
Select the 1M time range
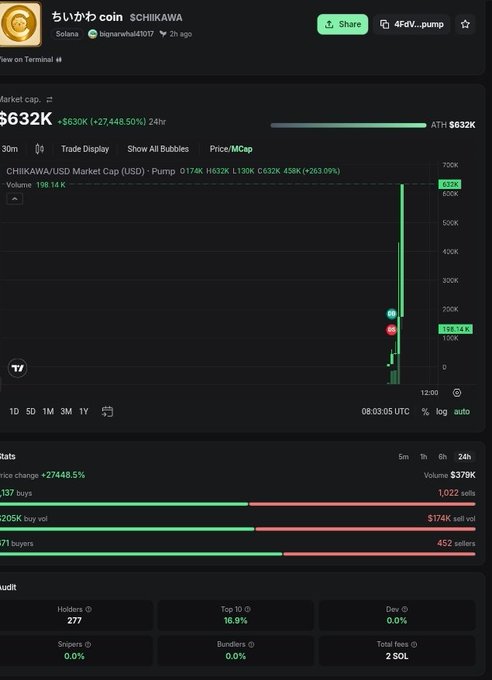[48, 412]
